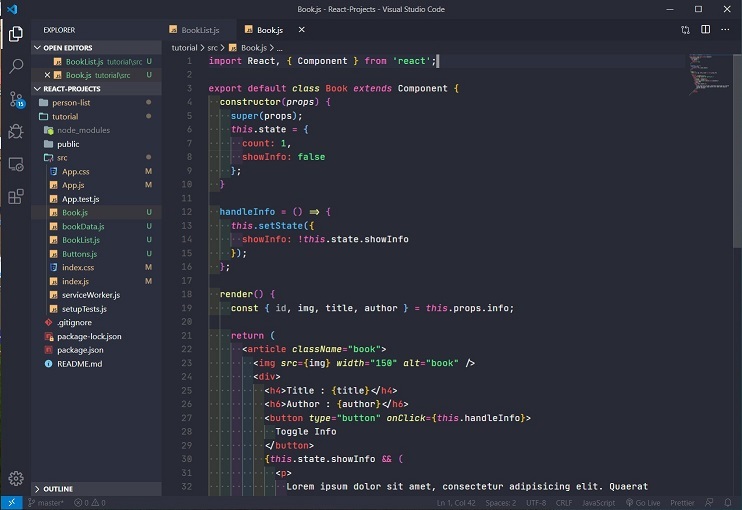Click the master branch in status bar
The width and height of the screenshot is (742, 510).
click(x=45, y=503)
